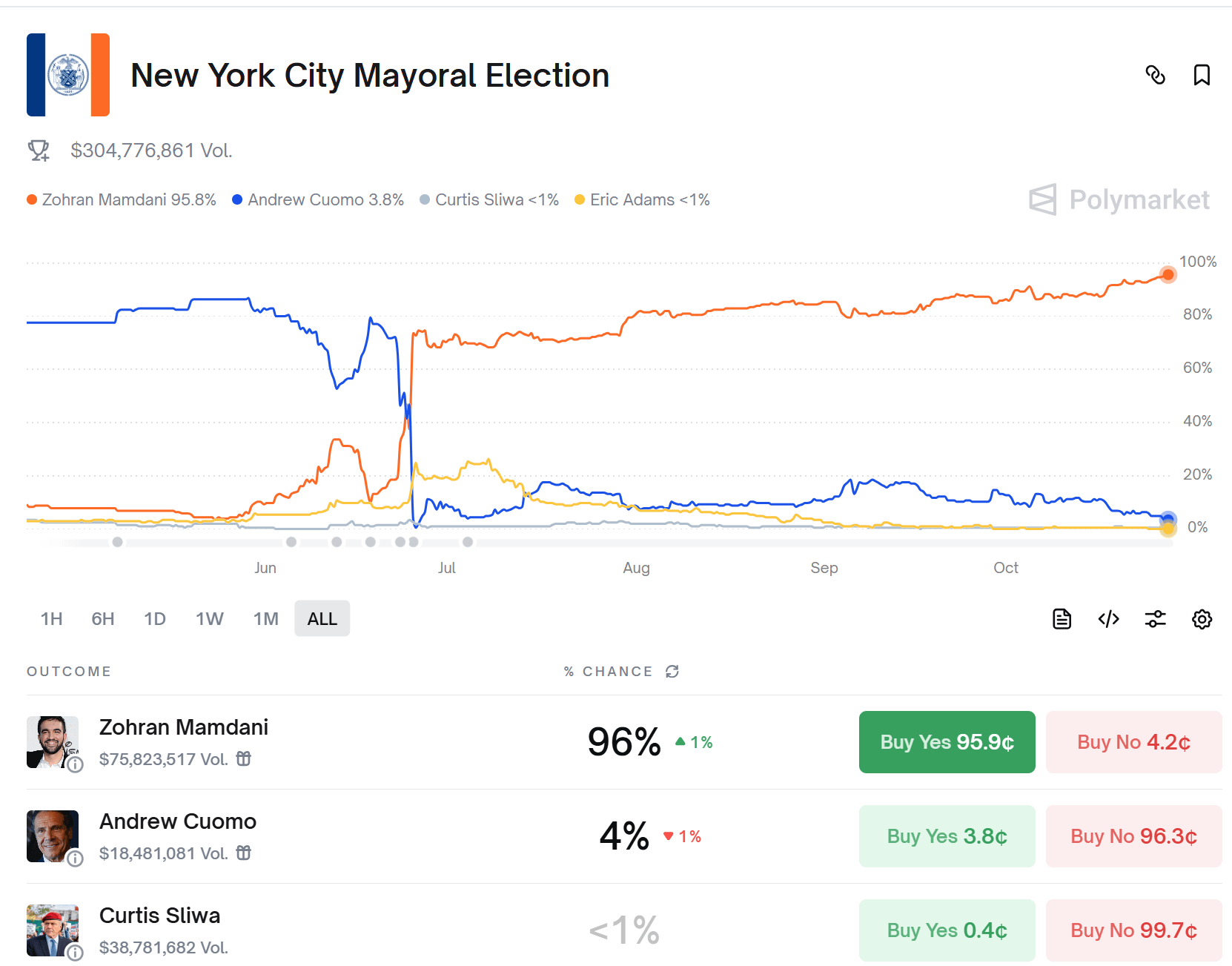Image resolution: width=1232 pixels, height=966 pixels.
Task: Buy Yes for Curtis Sliwa at 0.4¢
Action: click(x=947, y=930)
